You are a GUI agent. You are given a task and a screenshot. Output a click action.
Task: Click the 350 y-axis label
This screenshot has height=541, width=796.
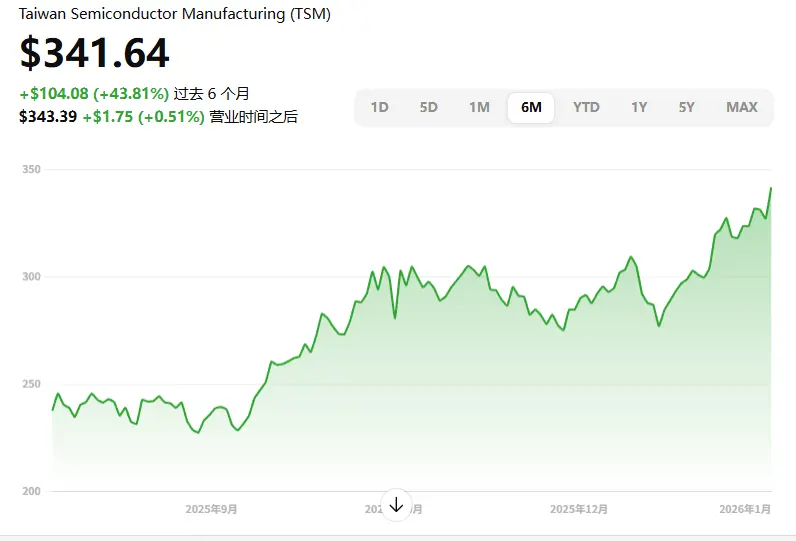click(31, 169)
